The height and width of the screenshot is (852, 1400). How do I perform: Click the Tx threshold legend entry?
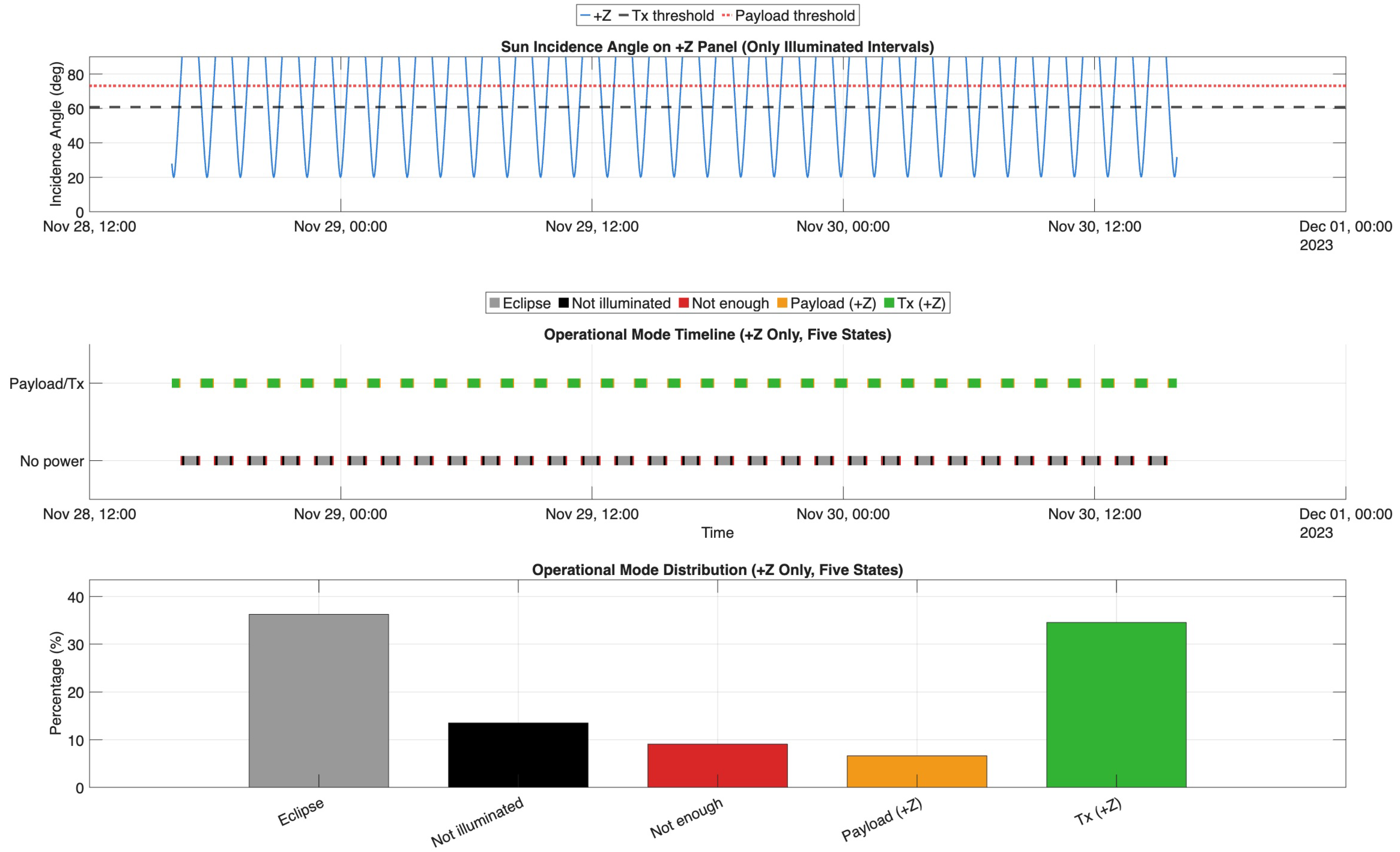click(666, 15)
